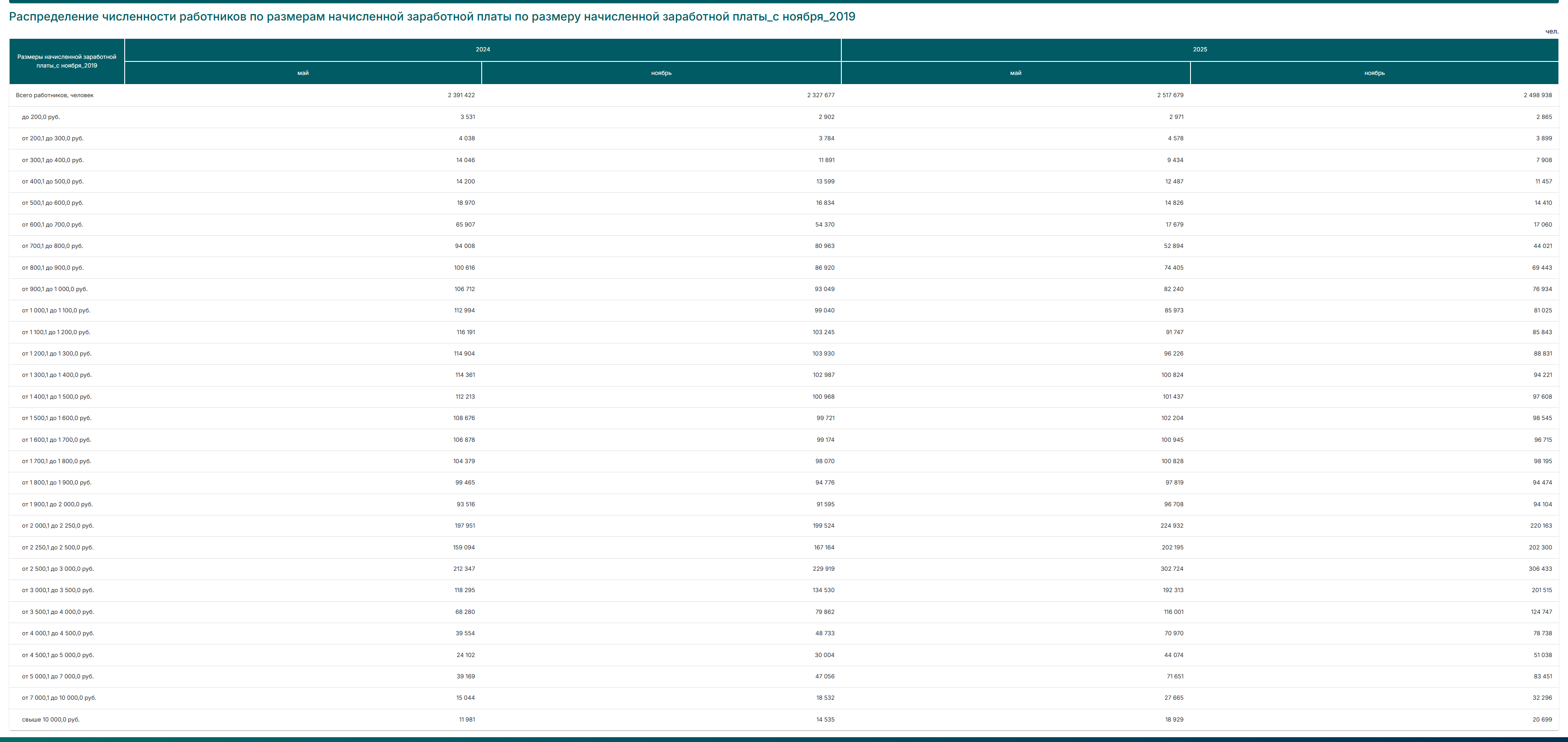
Task: Click the cell value 18 929
Action: pyautogui.click(x=1174, y=719)
